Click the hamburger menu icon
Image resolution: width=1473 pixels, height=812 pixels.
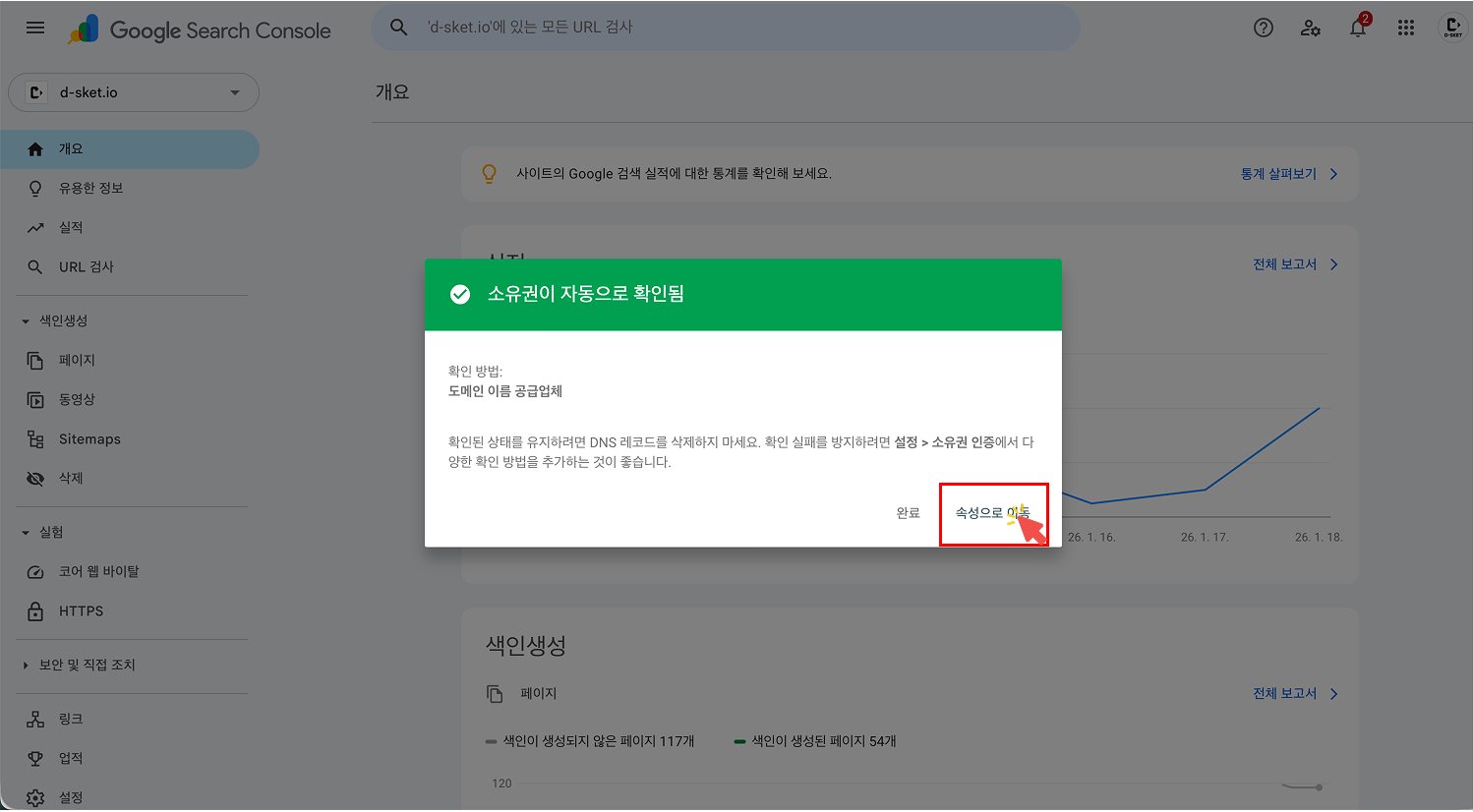[35, 28]
